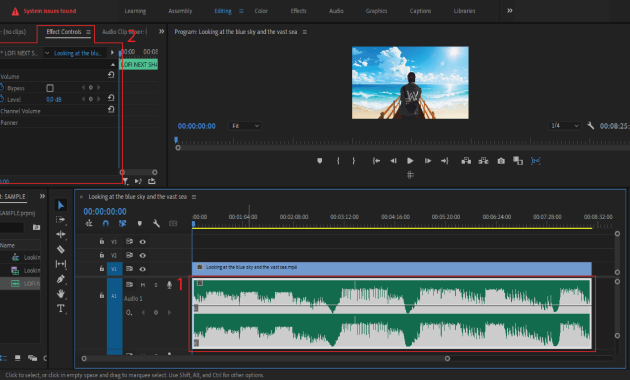Open timeline wrench display settings
630x380 pixels.
(x=156, y=223)
